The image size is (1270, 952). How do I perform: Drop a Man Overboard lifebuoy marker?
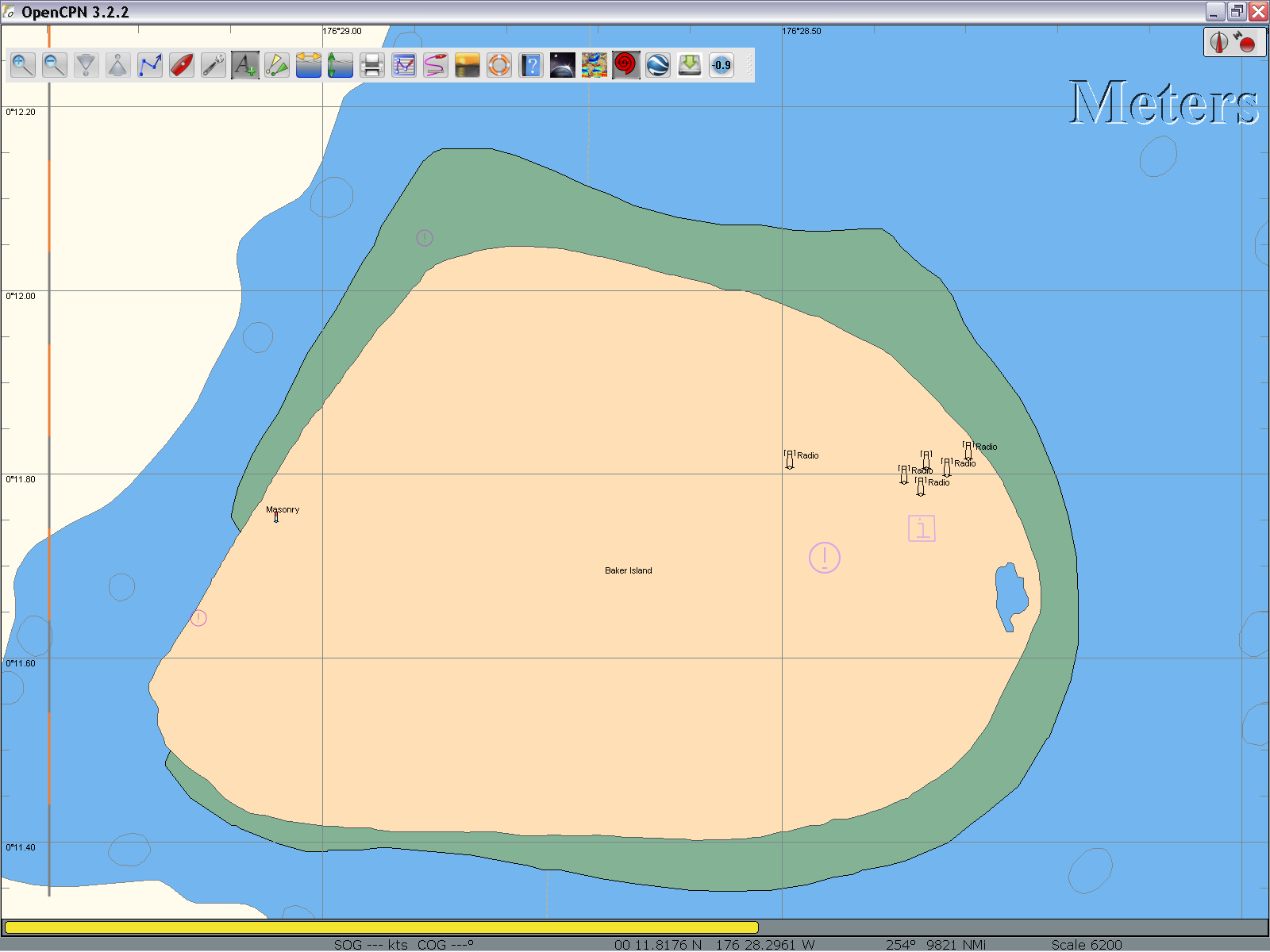499,65
